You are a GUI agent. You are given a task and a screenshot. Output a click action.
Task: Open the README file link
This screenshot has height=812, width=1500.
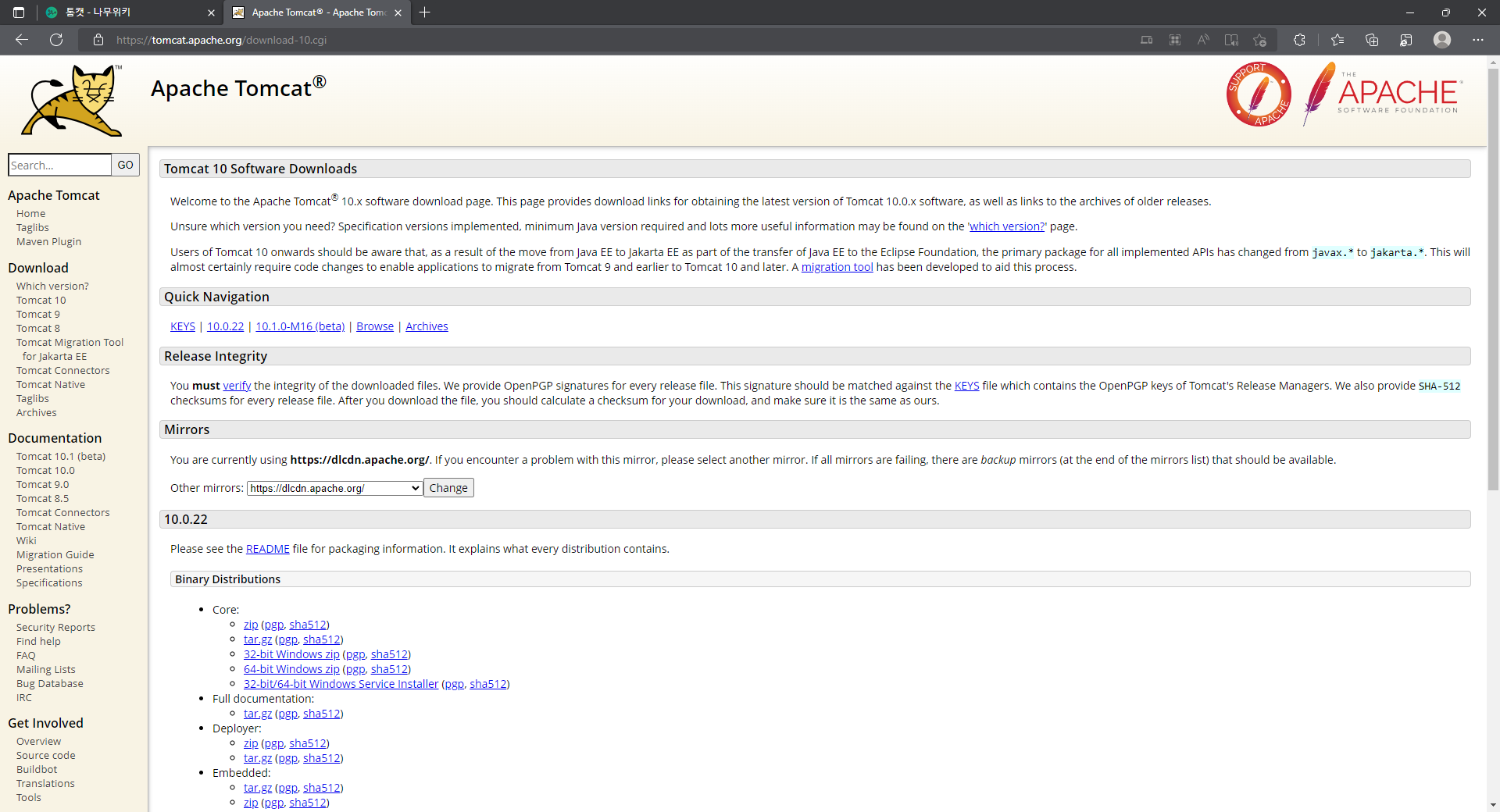pos(267,549)
